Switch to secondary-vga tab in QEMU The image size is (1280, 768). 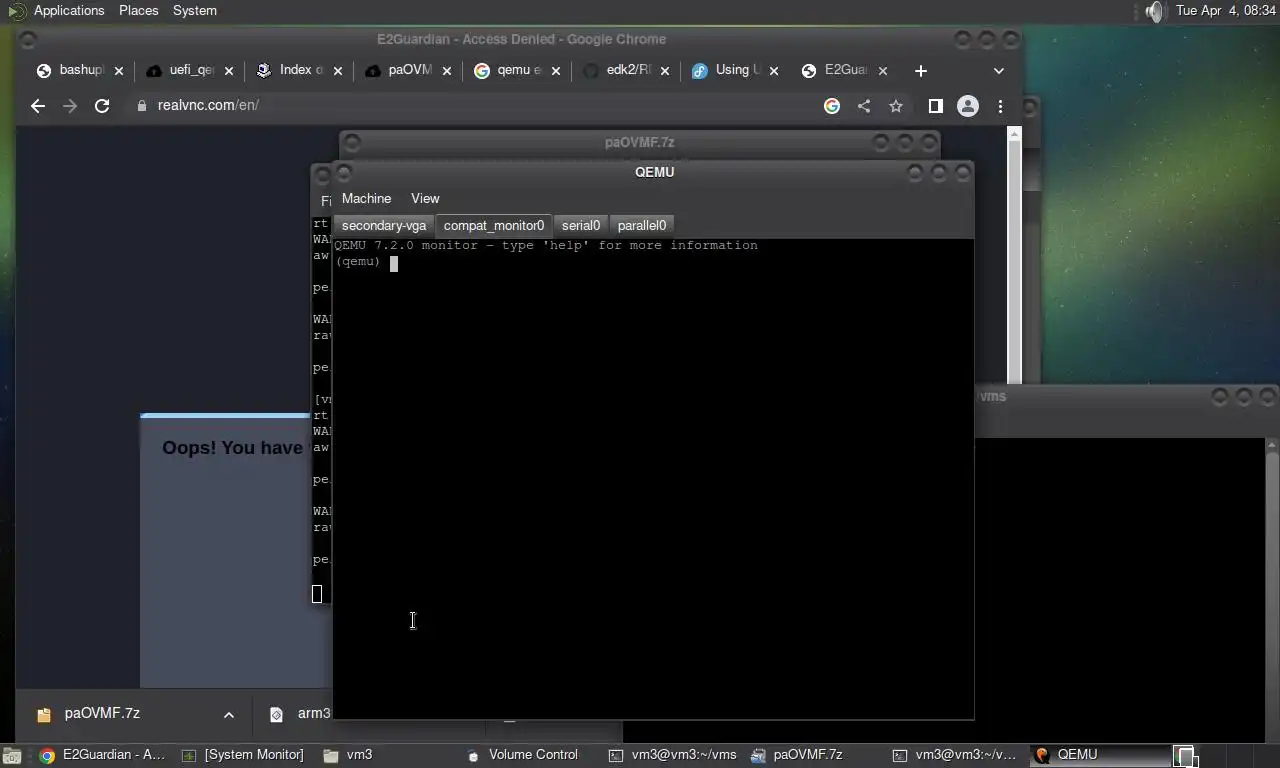pyautogui.click(x=384, y=225)
